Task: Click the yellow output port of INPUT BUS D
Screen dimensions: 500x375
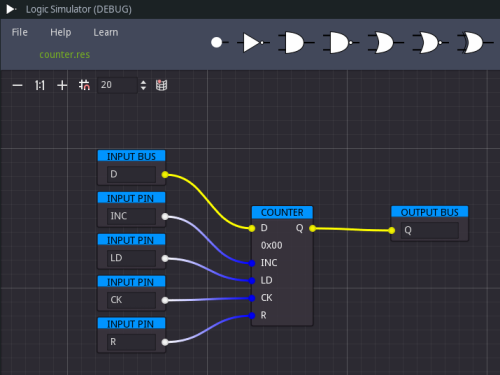Action: (165, 174)
